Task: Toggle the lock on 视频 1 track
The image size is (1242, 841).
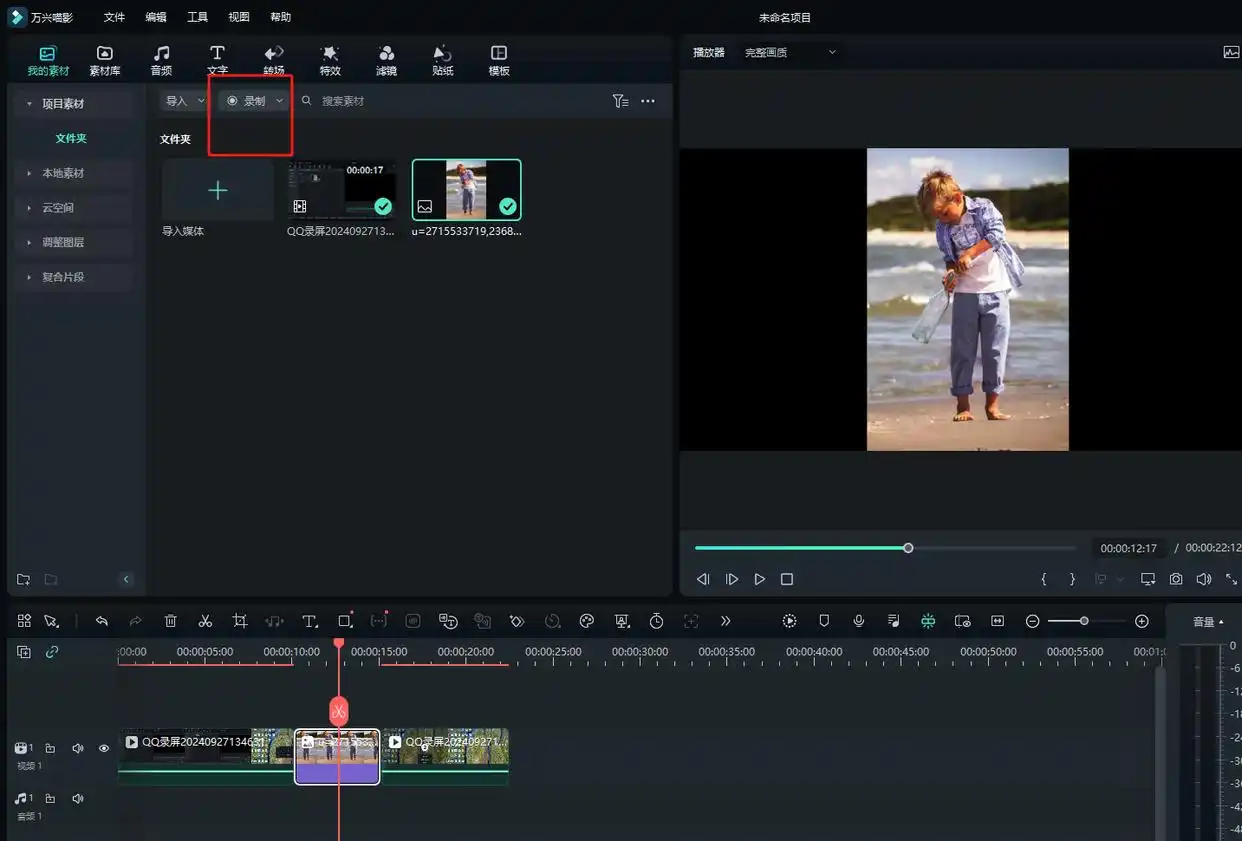Action: pyautogui.click(x=50, y=748)
